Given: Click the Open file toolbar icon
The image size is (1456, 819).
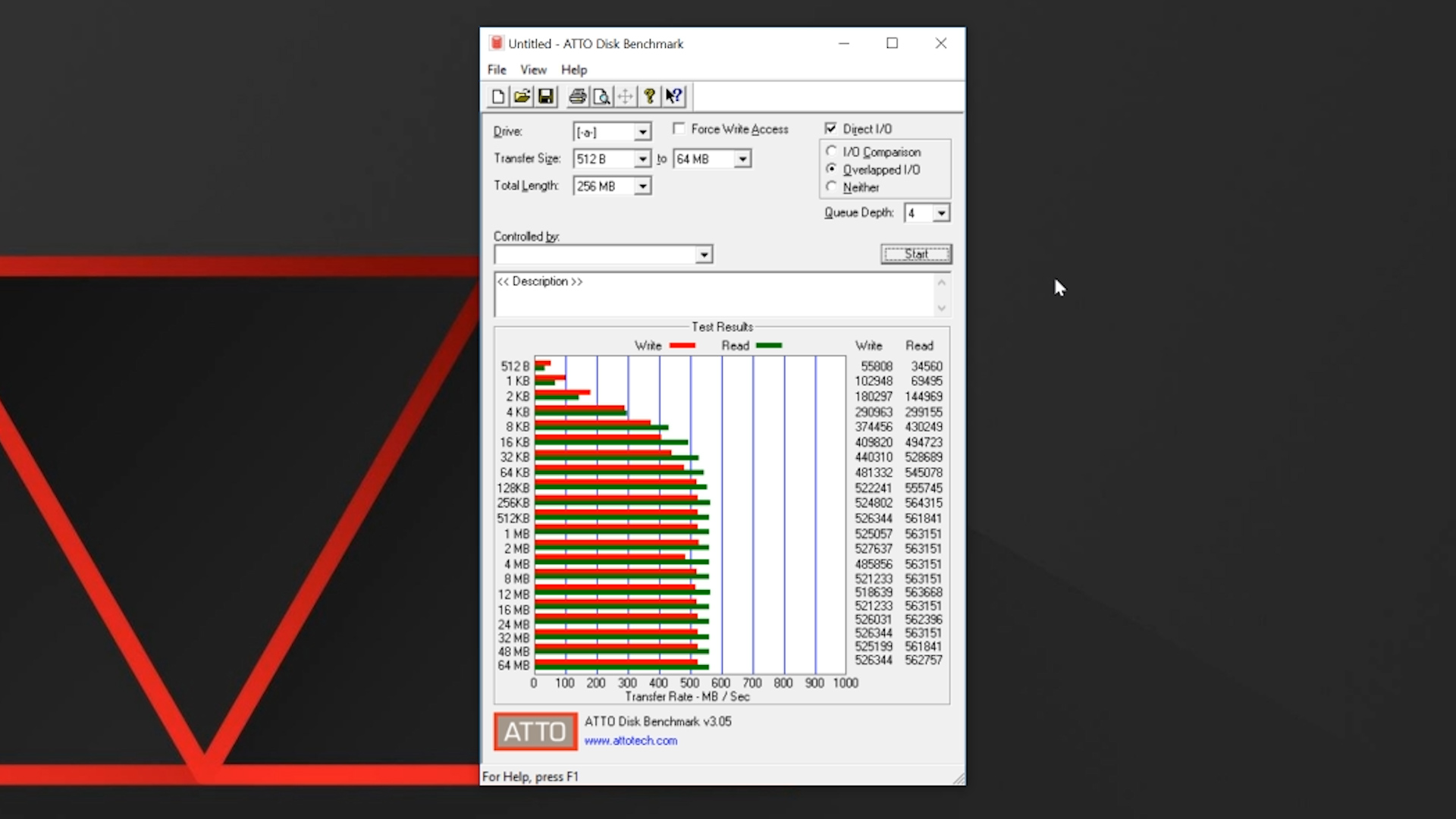Looking at the screenshot, I should 522,96.
